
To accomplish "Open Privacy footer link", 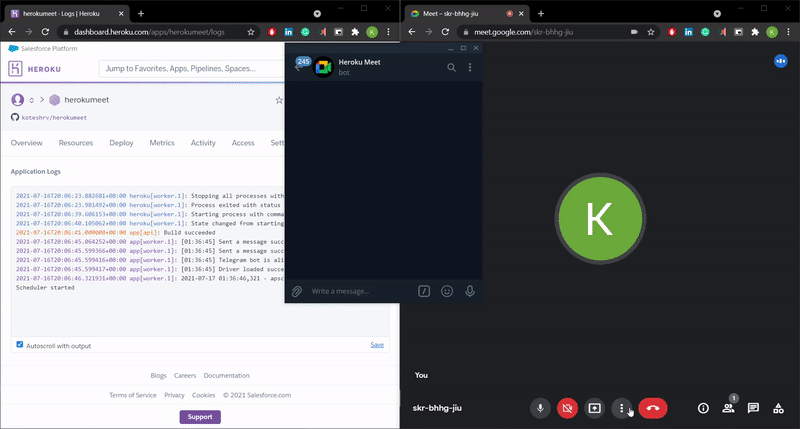I will click(x=174, y=395).
